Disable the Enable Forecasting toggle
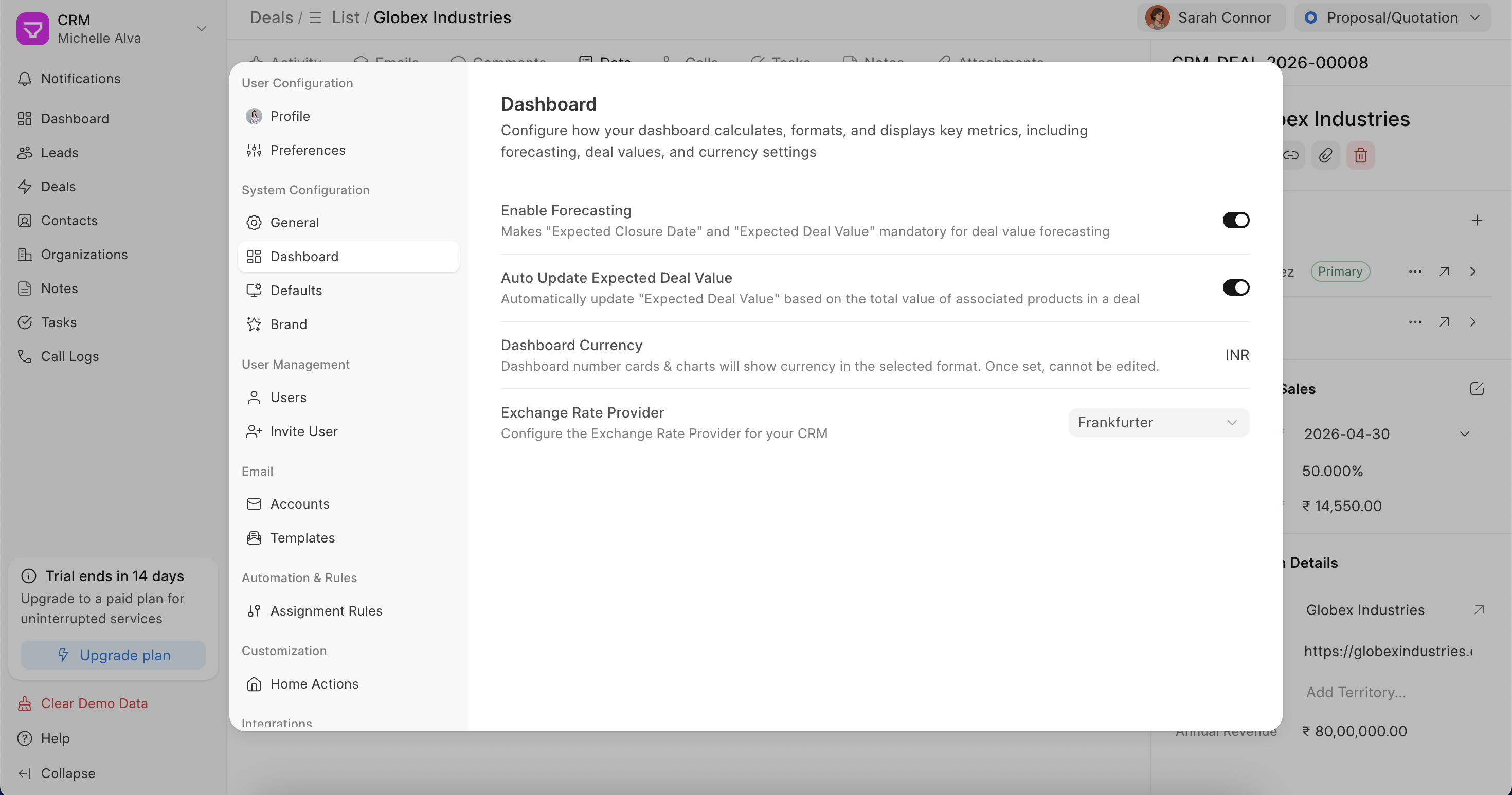This screenshot has height=795, width=1512. [x=1235, y=221]
